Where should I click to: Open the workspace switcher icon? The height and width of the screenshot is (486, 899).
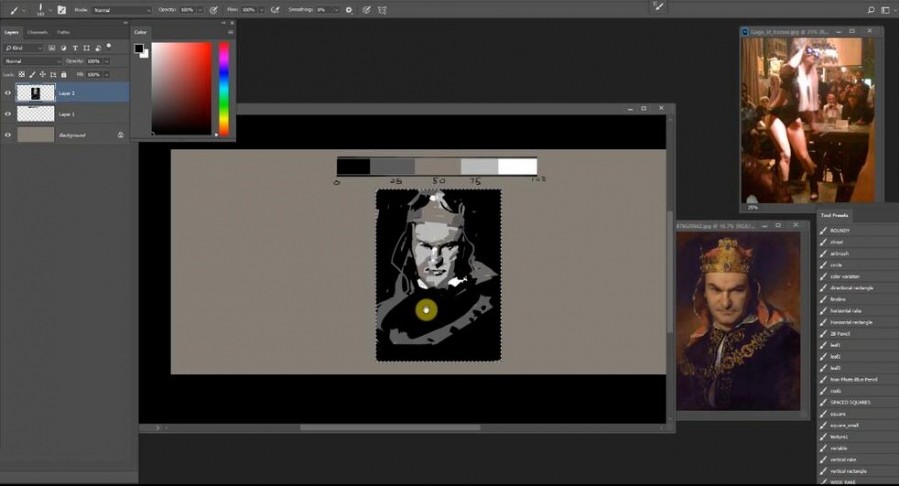(886, 10)
